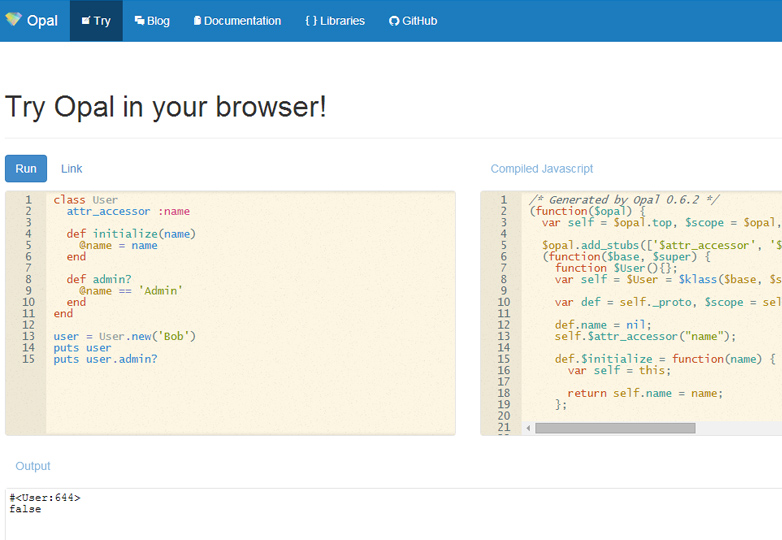Click the 'function $User(){};' line
782x540 pixels.
tap(616, 268)
